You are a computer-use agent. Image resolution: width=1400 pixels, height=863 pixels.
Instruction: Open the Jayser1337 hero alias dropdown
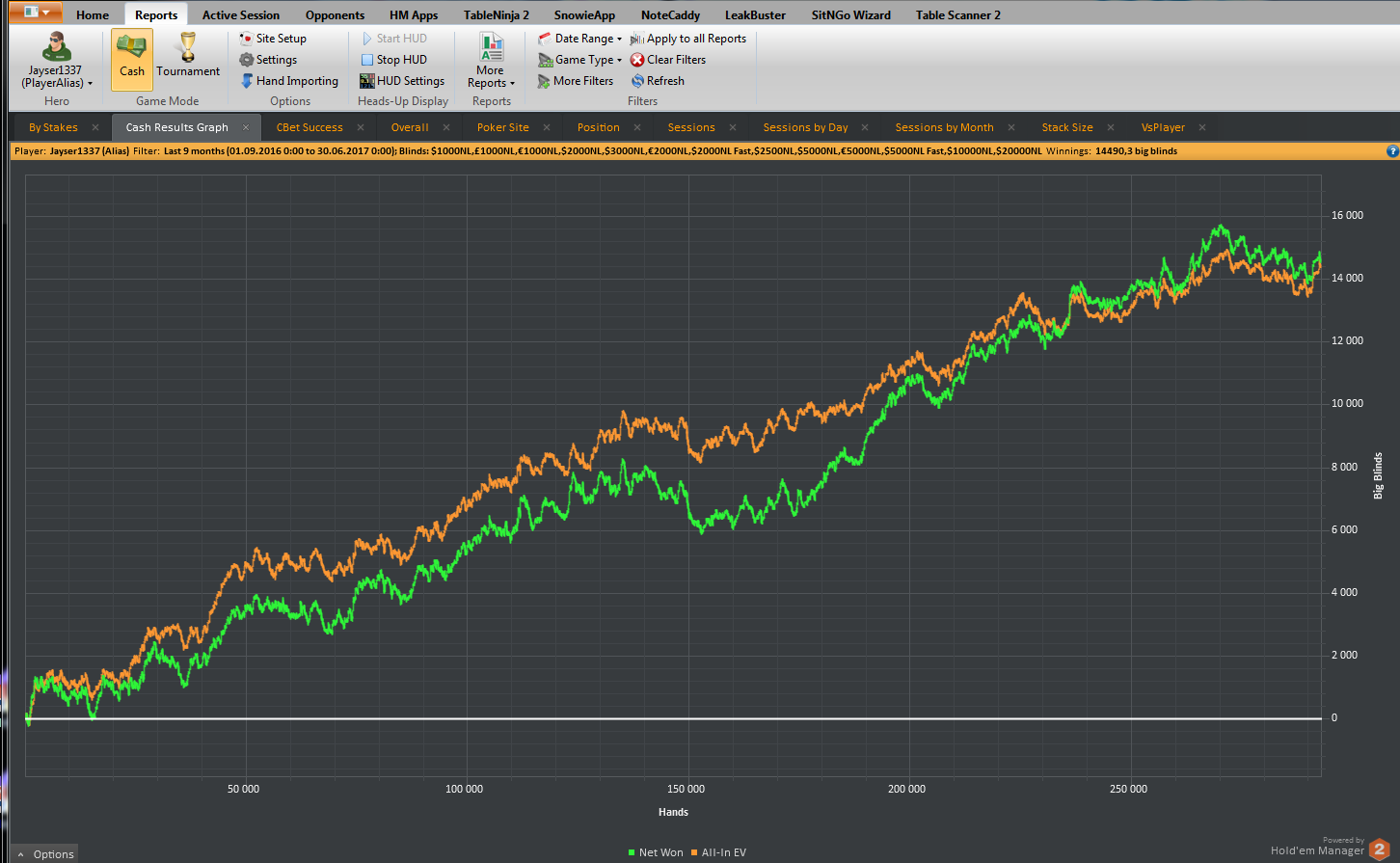[x=57, y=60]
